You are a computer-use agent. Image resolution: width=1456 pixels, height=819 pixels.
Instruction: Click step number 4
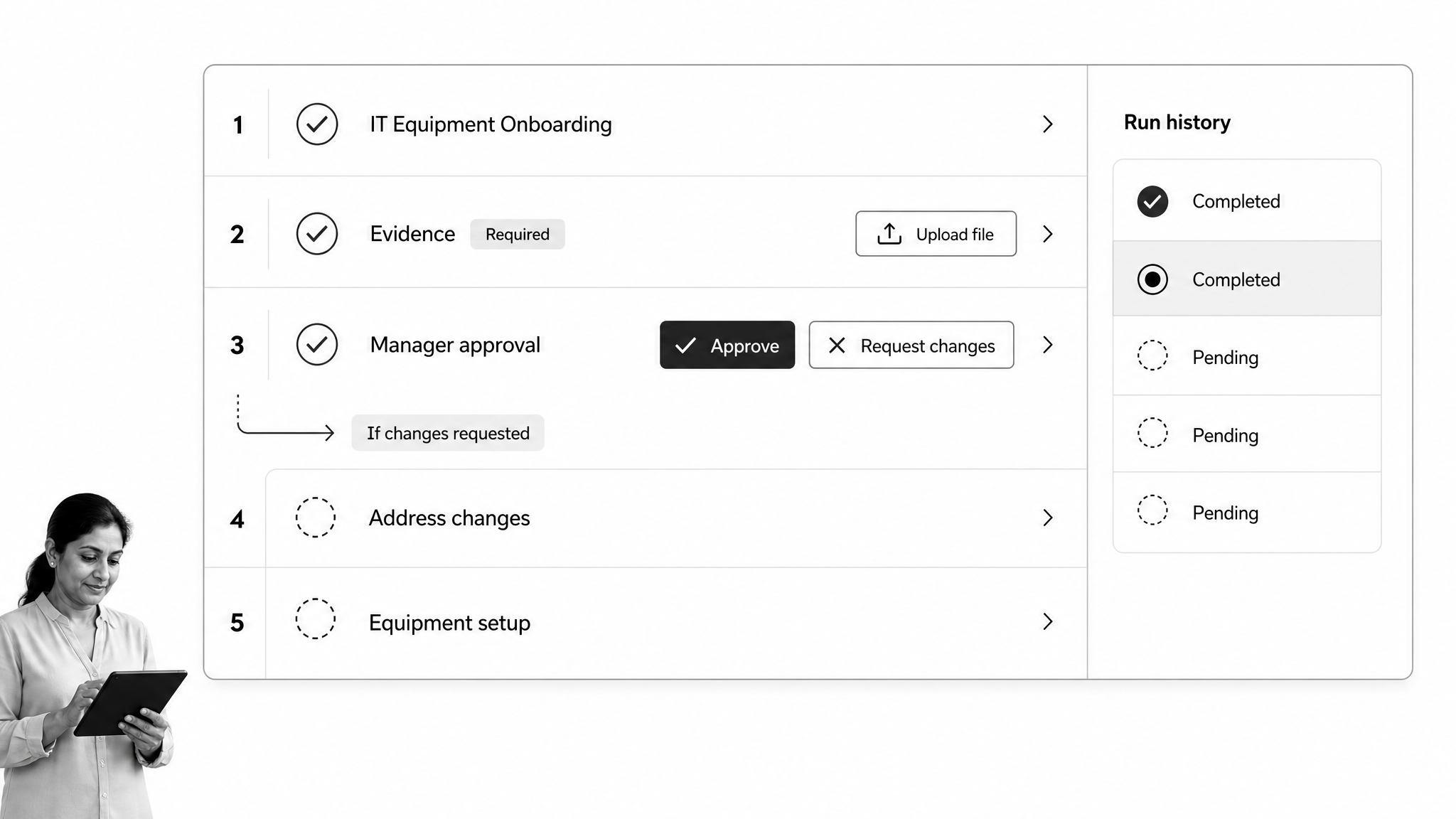point(237,519)
